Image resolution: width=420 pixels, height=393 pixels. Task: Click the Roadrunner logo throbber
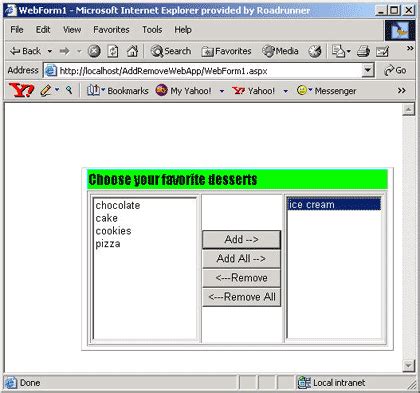click(x=400, y=30)
